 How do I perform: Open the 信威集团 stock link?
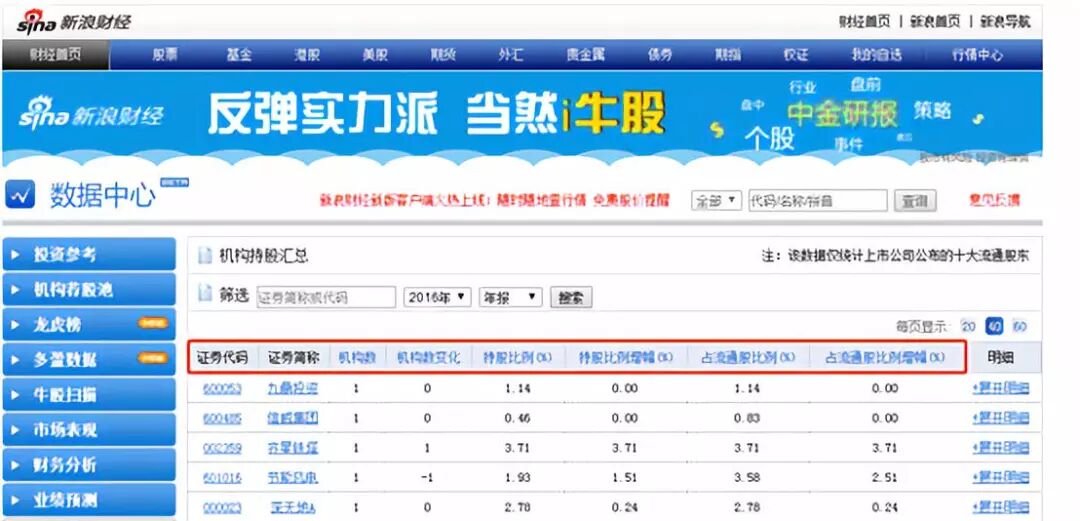point(293,418)
